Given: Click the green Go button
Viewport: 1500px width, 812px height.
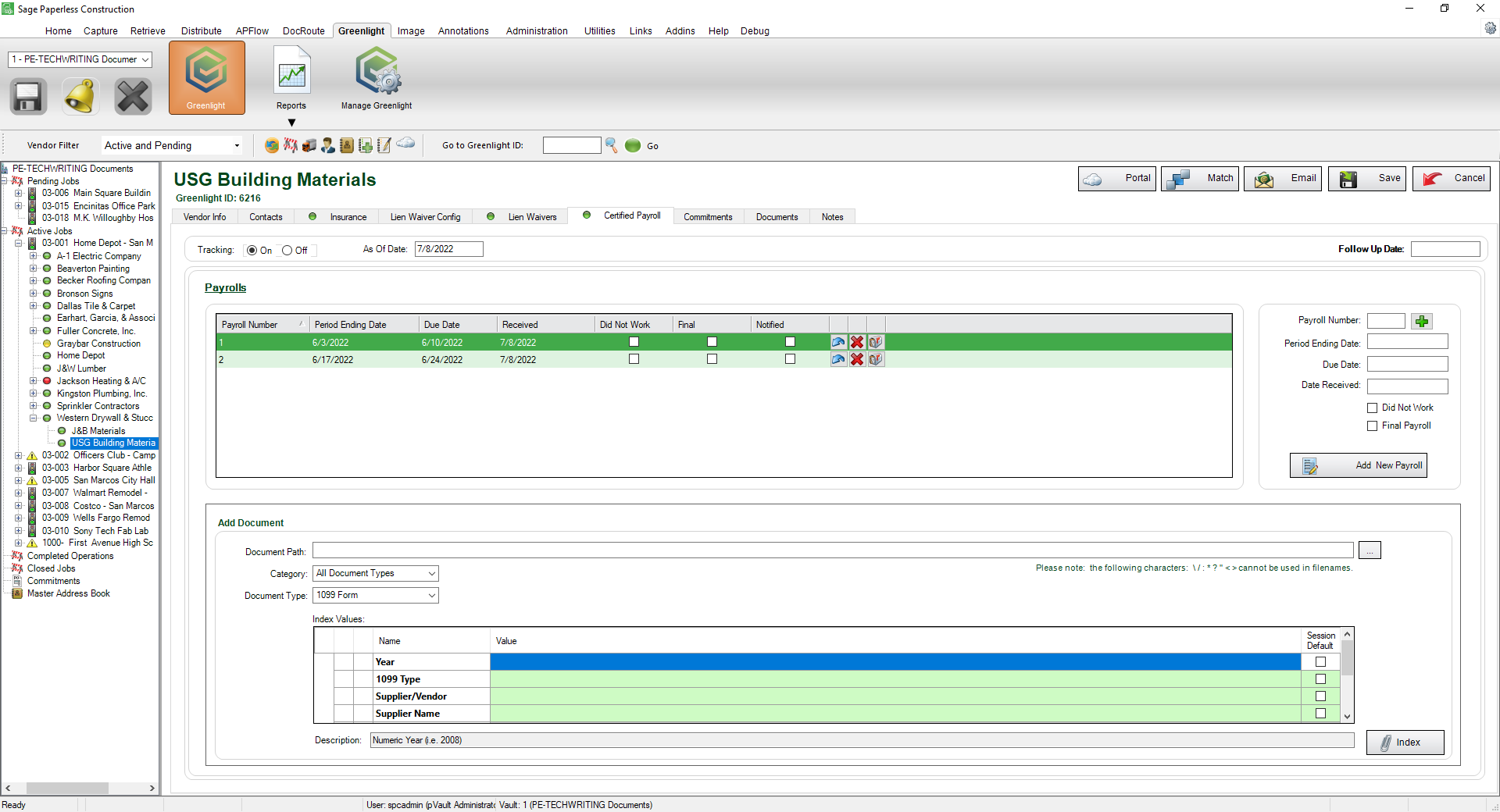Looking at the screenshot, I should pyautogui.click(x=633, y=145).
